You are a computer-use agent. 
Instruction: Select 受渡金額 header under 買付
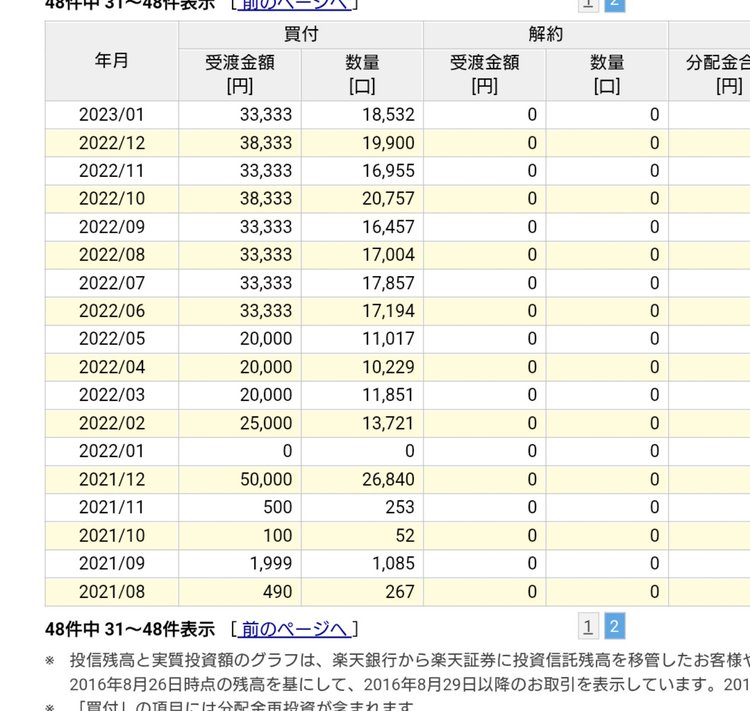coord(240,74)
